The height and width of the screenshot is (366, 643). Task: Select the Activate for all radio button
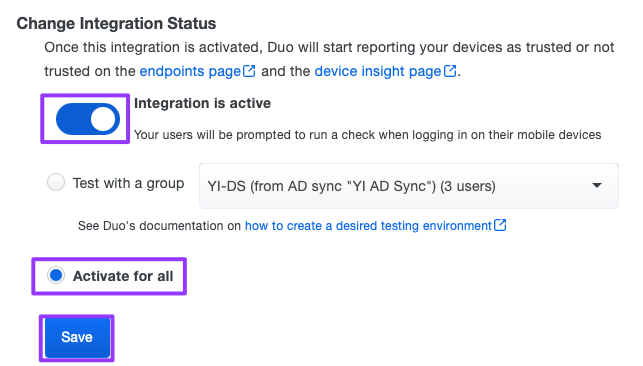(56, 275)
